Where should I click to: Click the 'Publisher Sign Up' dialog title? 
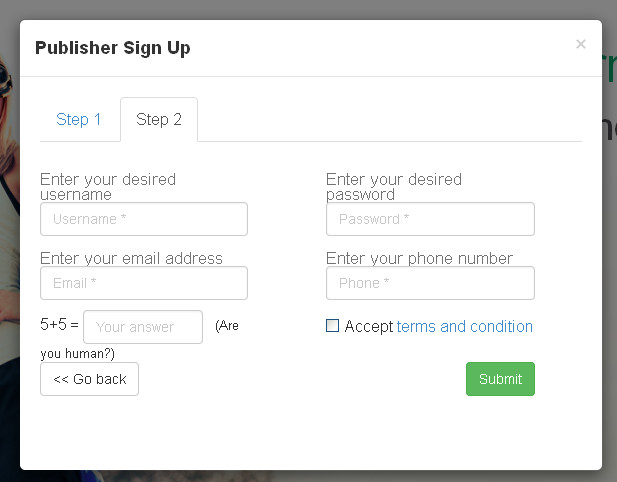click(112, 48)
